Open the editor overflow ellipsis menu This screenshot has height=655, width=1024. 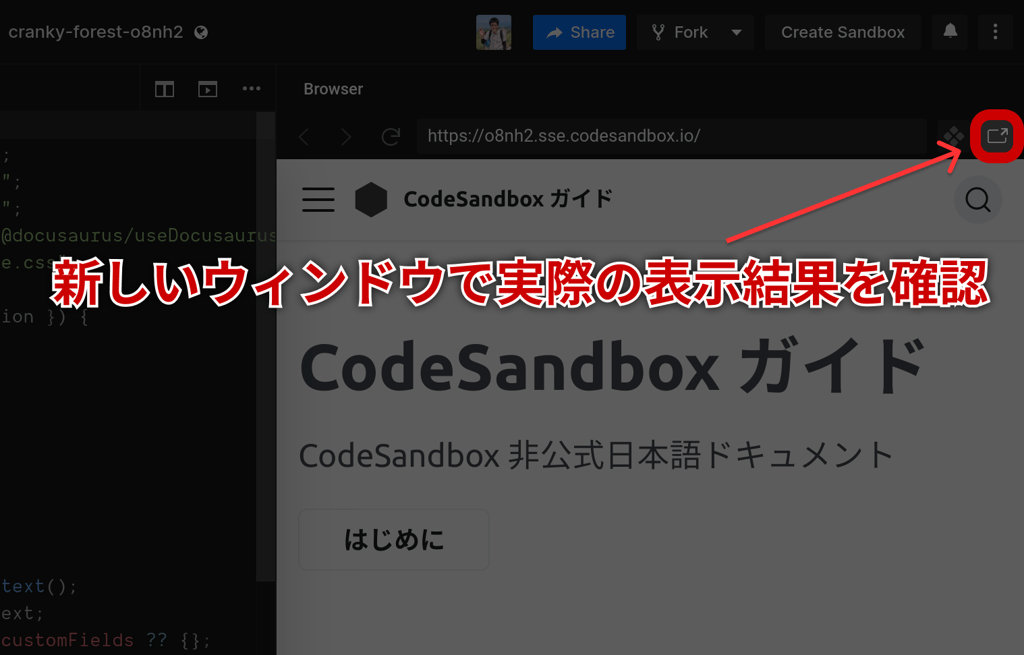click(x=252, y=88)
